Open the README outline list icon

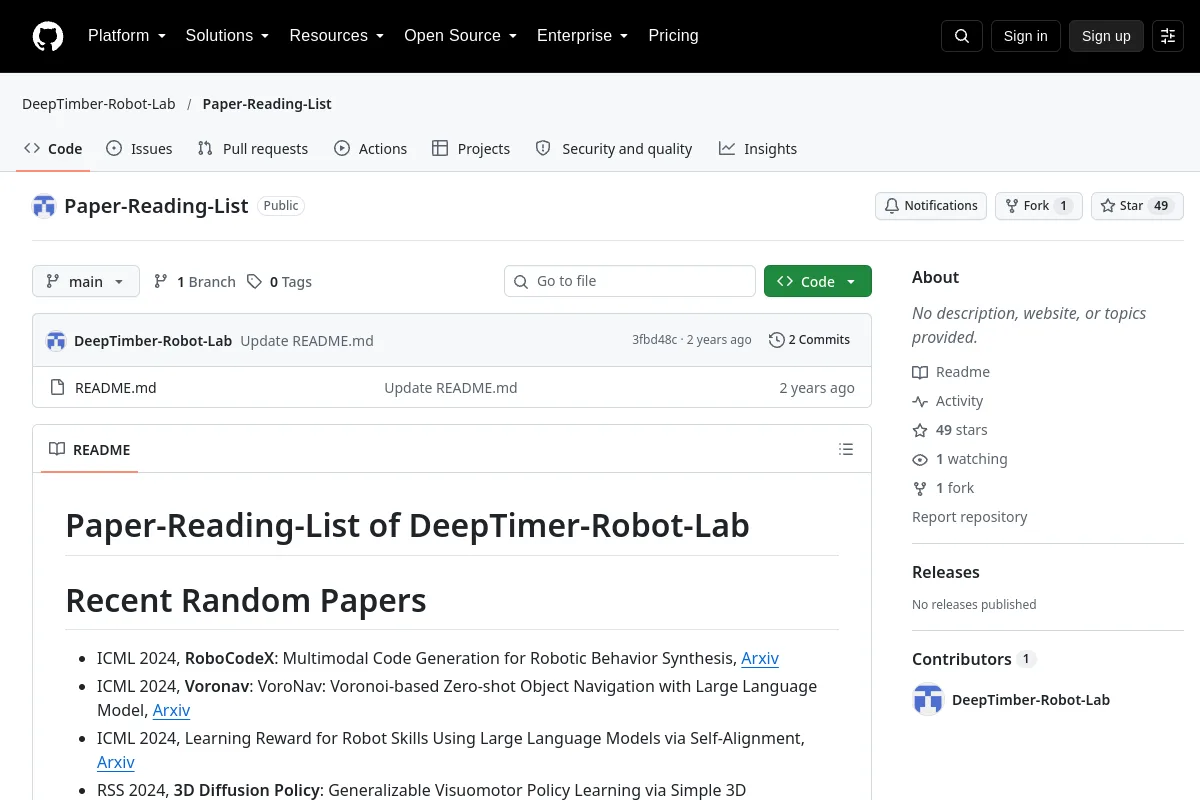846,449
